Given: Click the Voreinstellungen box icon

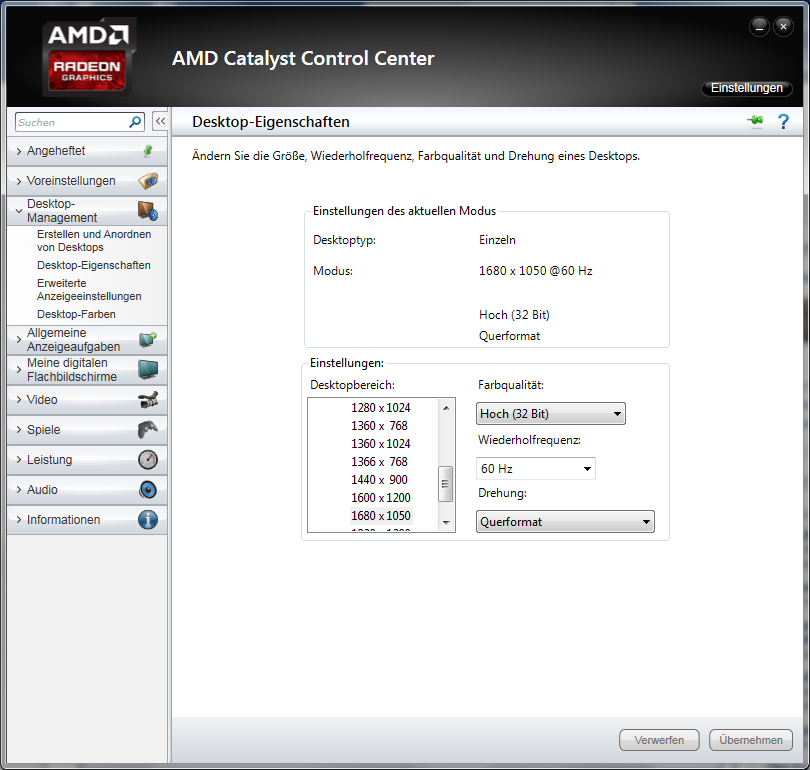Looking at the screenshot, I should (x=148, y=181).
